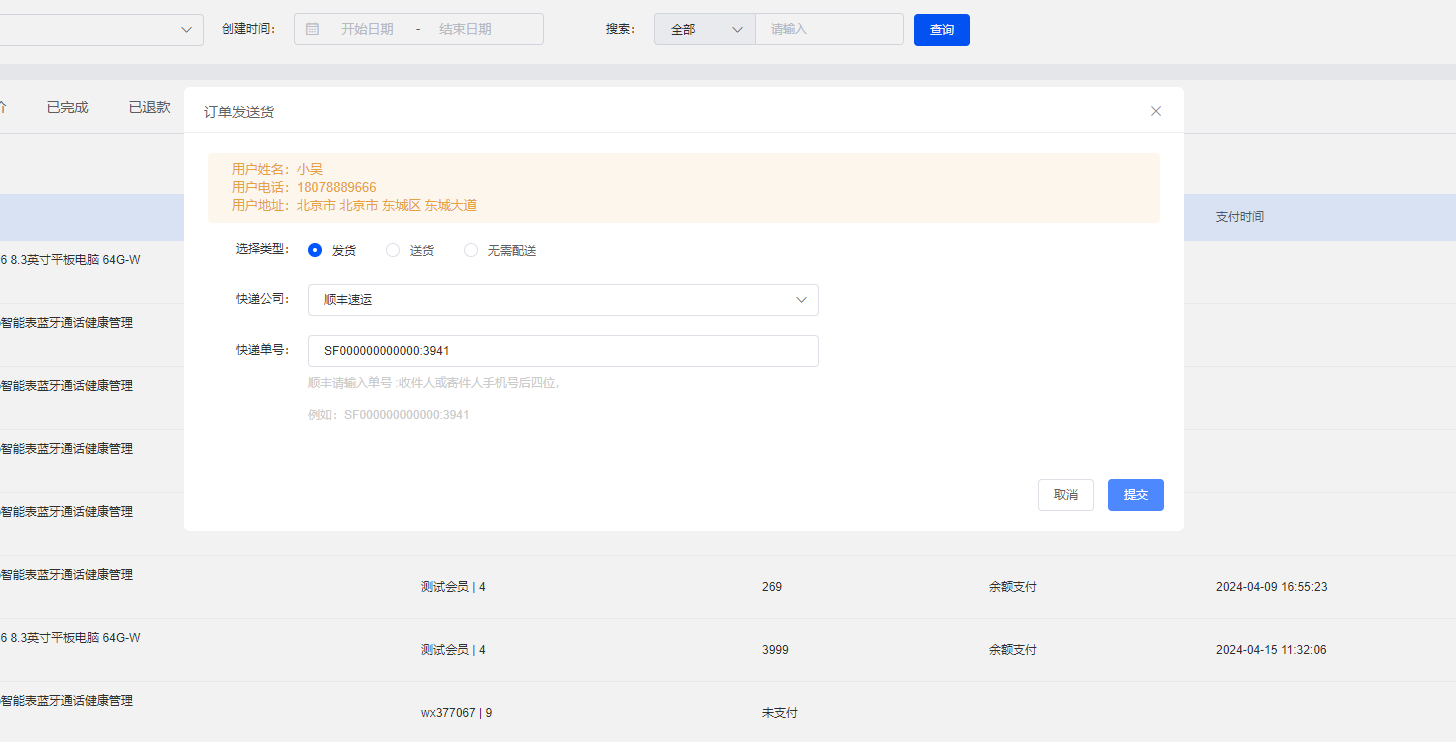This screenshot has height=742, width=1456.
Task: Click the 未支付 status cell
Action: click(780, 713)
